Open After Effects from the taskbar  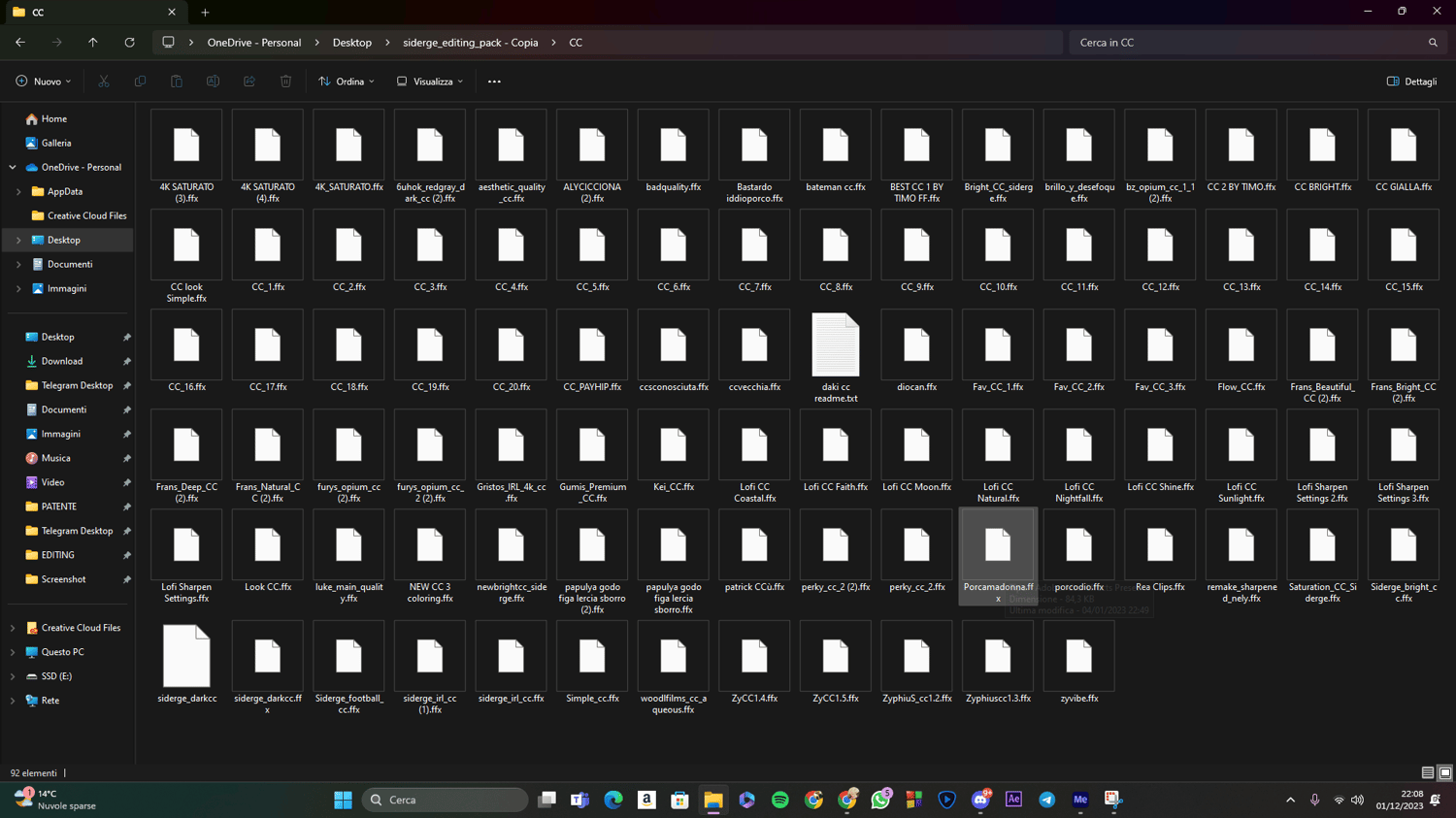[1013, 800]
